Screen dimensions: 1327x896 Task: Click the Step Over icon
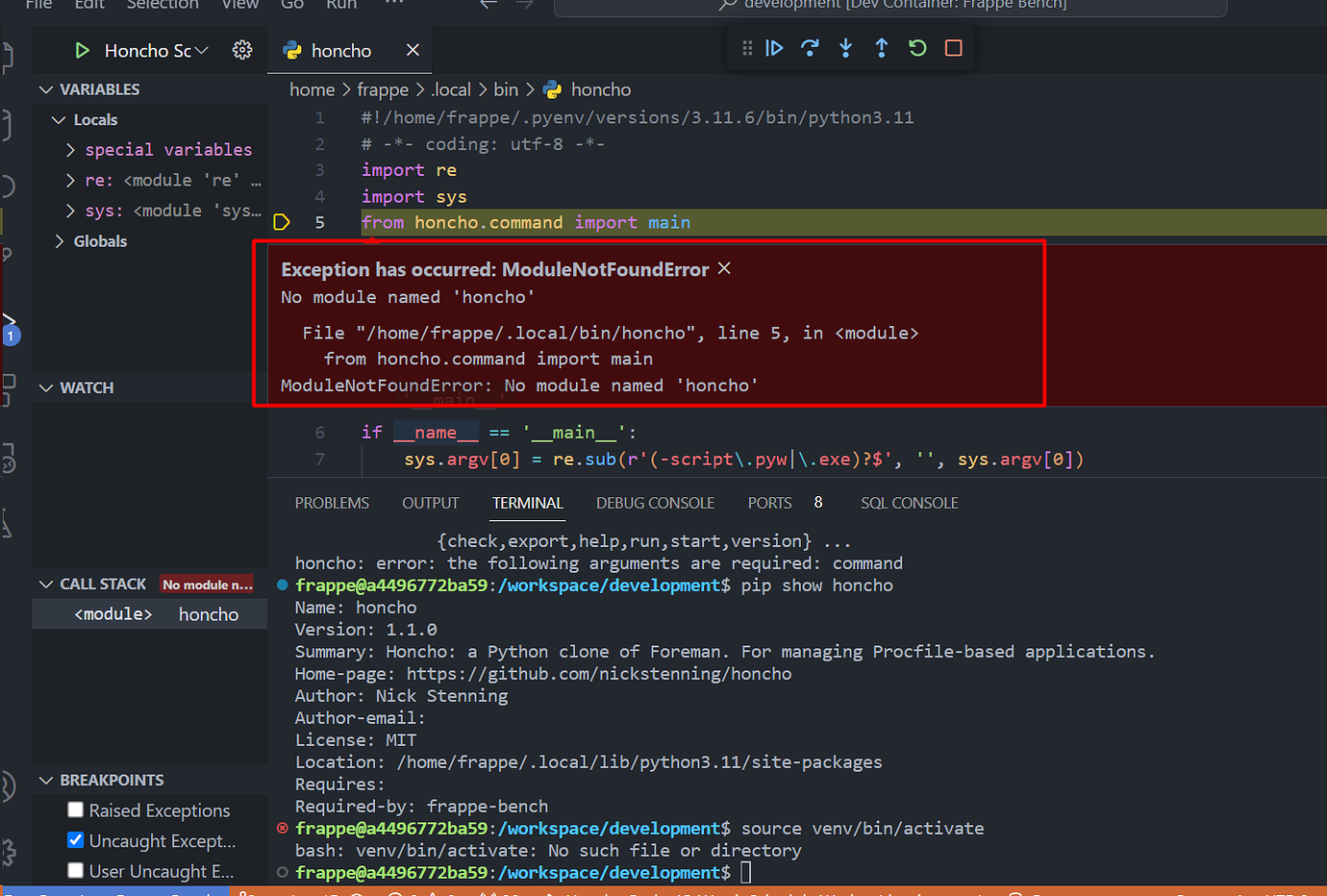pos(810,47)
